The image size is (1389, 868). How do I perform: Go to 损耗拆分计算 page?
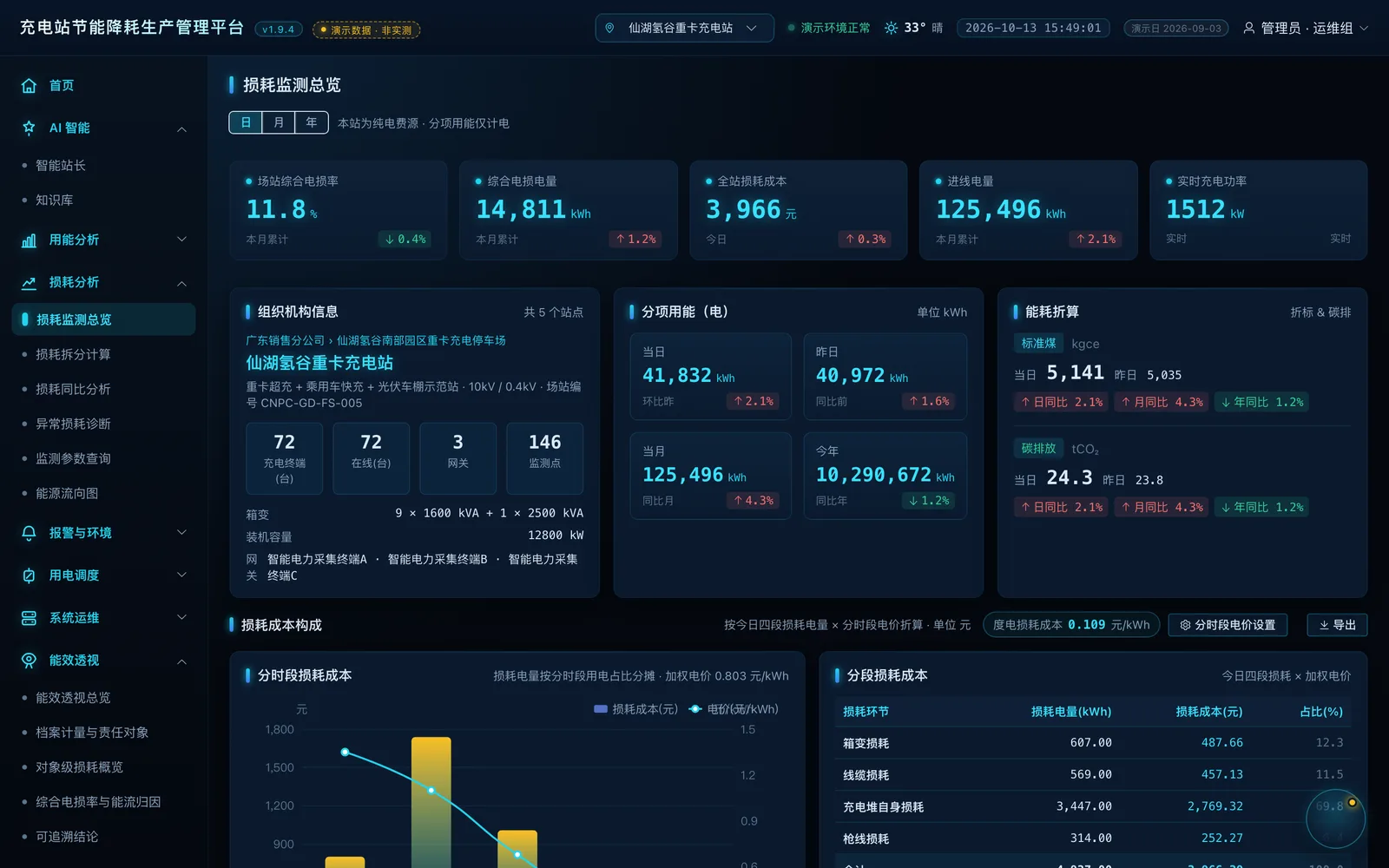click(104, 355)
